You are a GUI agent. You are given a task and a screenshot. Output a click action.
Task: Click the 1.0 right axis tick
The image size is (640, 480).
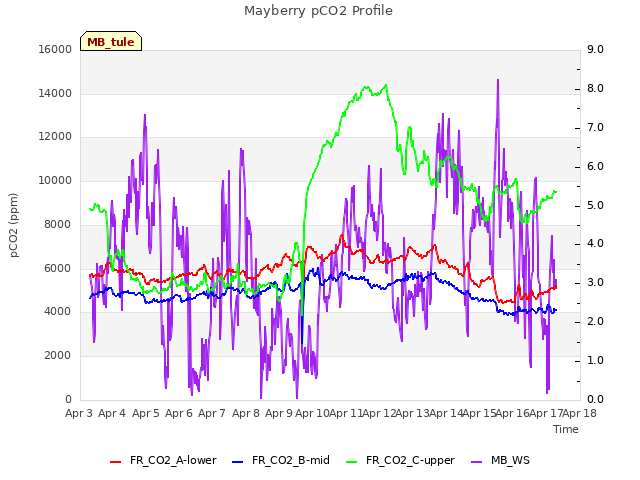(x=595, y=360)
